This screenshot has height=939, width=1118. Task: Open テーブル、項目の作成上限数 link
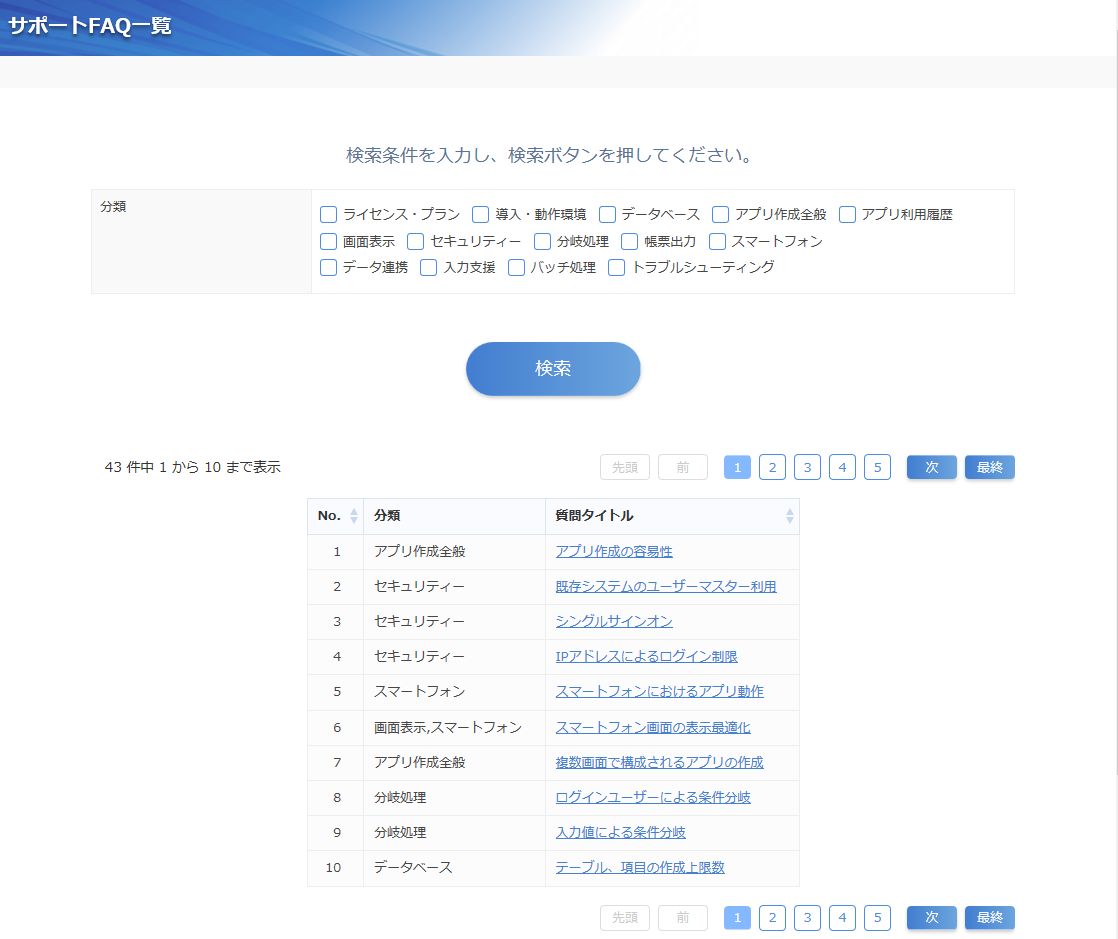[x=640, y=868]
